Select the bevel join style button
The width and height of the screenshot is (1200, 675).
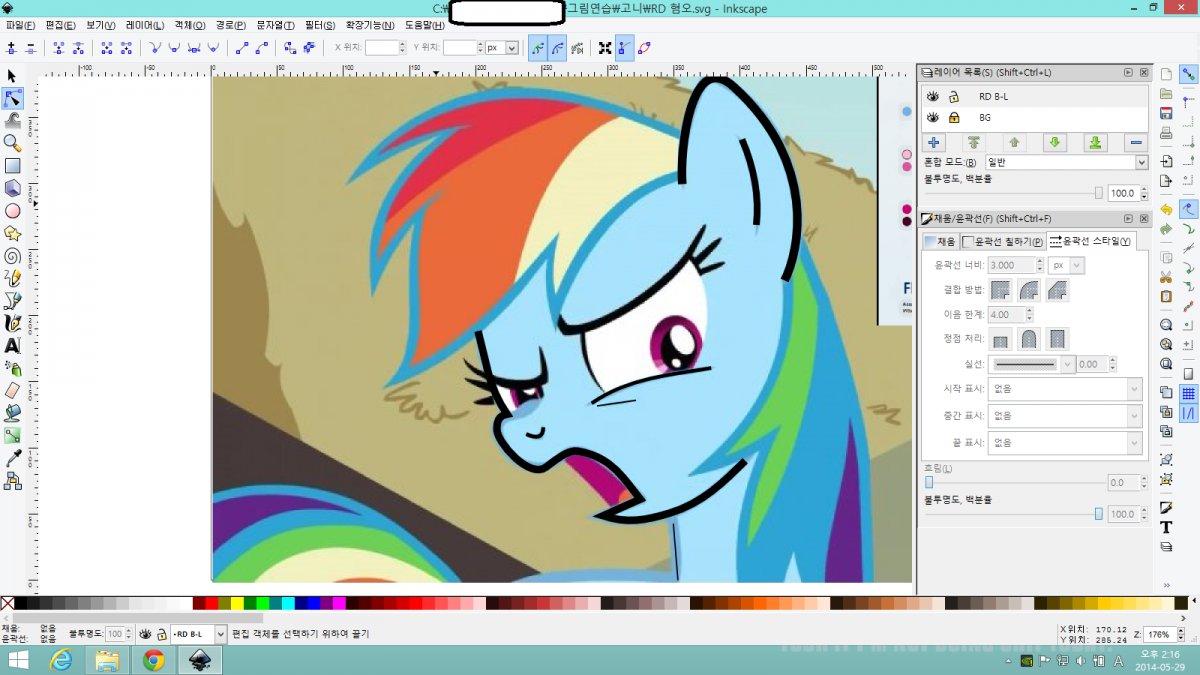point(1058,290)
